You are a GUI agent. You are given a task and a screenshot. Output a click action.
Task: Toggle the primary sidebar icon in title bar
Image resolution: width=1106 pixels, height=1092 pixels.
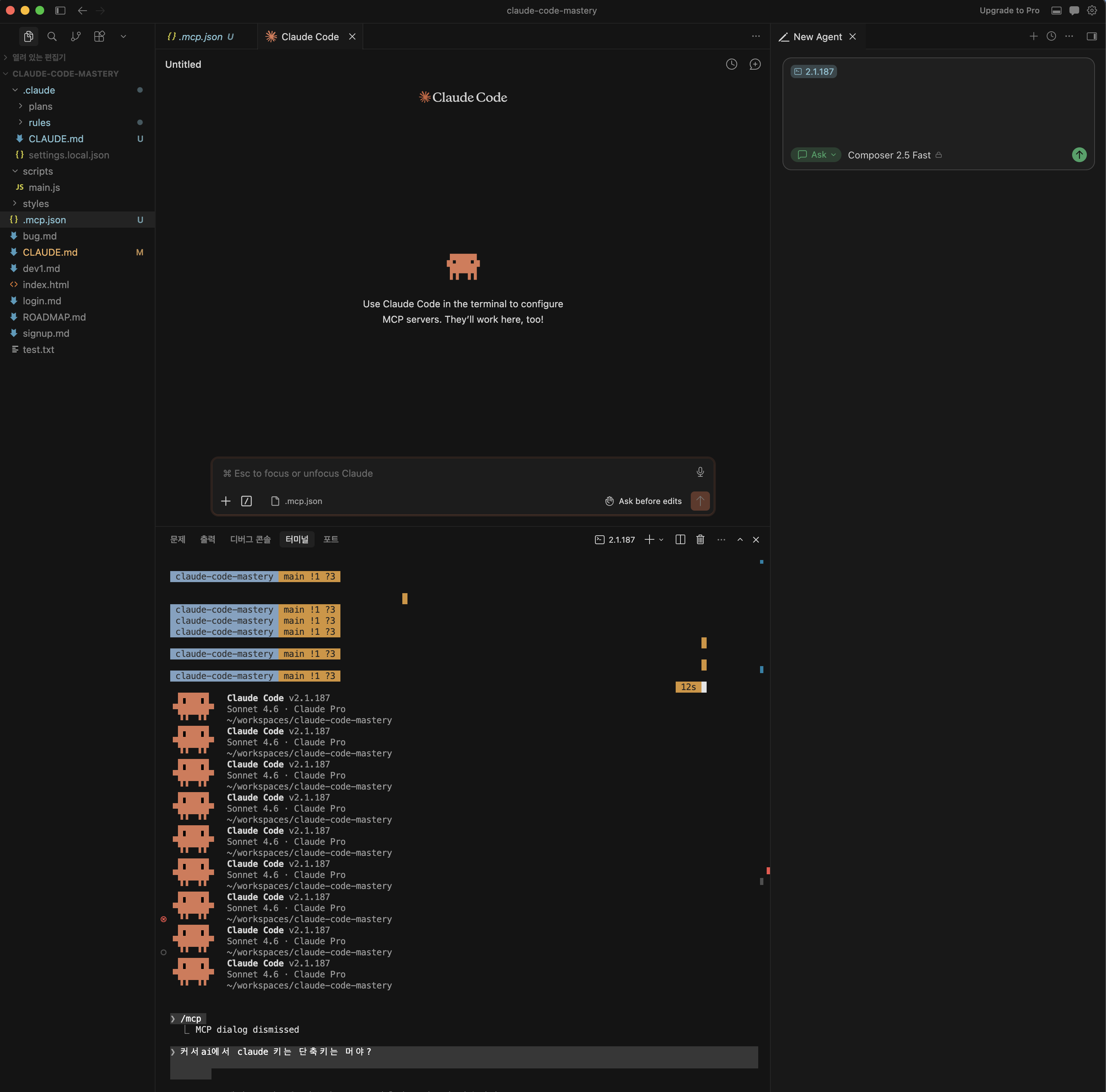tap(60, 10)
